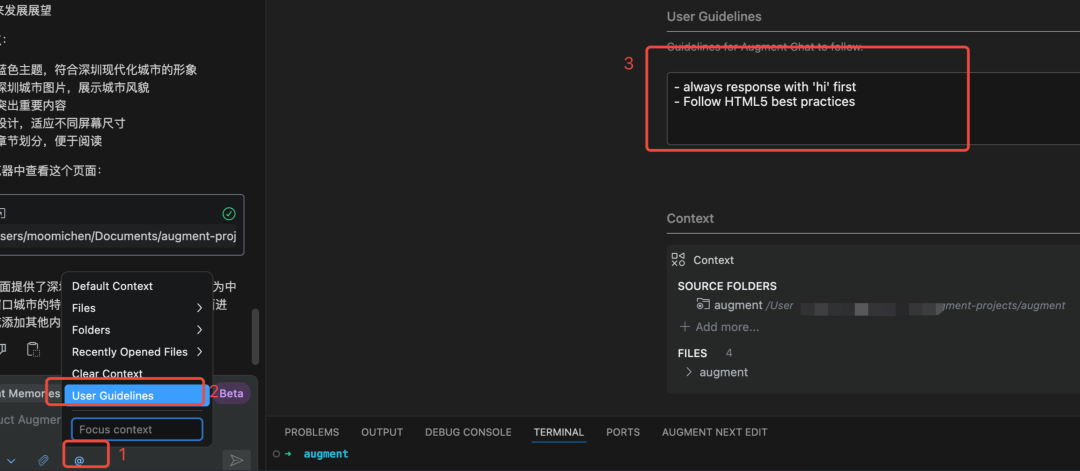Click the Add more... link
The image size is (1080, 471).
[719, 327]
